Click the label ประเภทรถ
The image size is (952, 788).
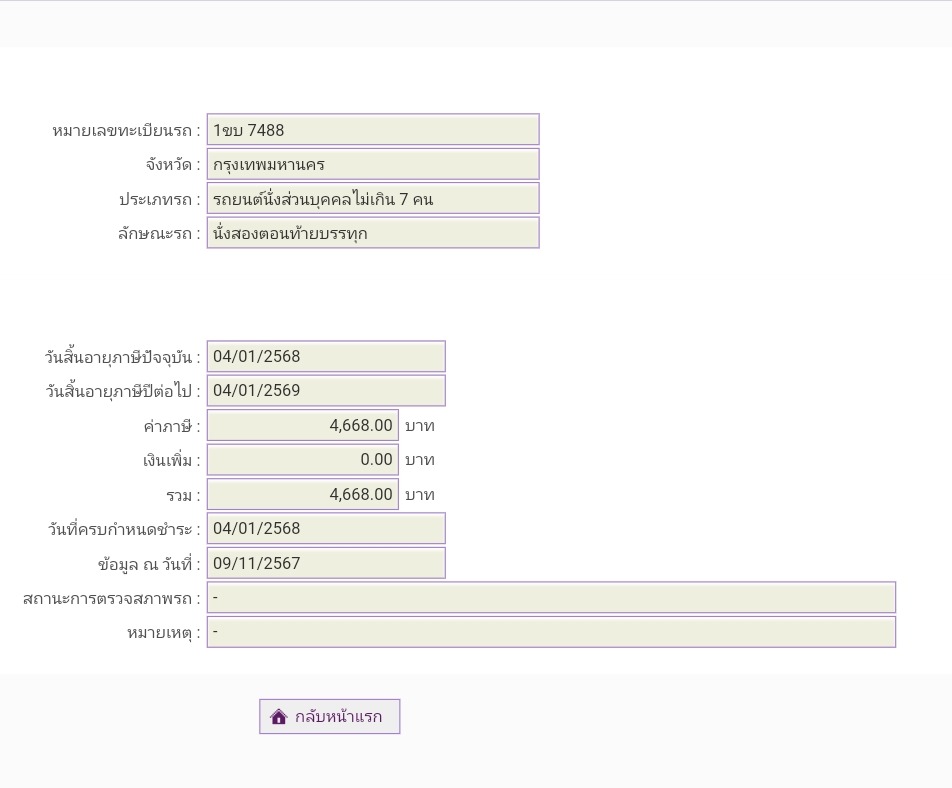point(160,199)
